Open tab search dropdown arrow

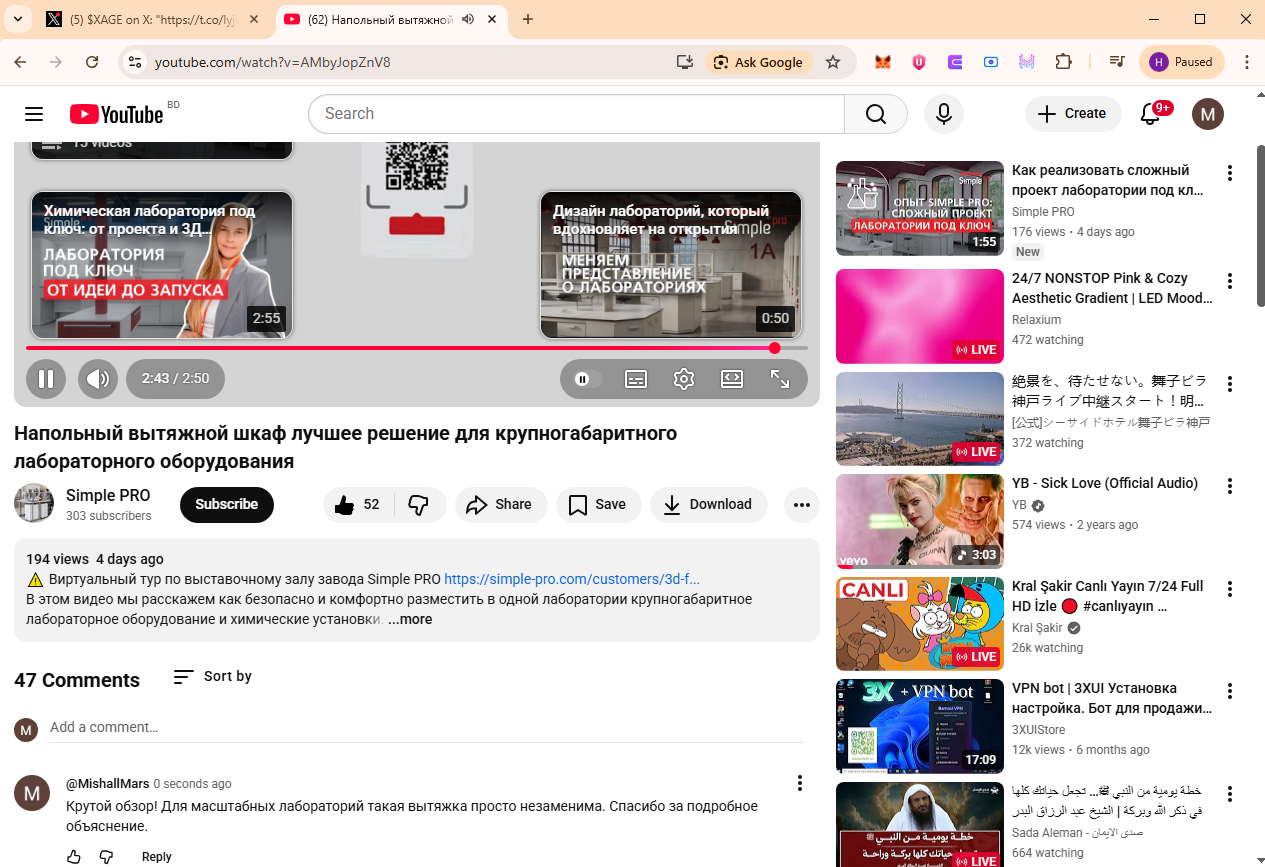pyautogui.click(x=19, y=19)
